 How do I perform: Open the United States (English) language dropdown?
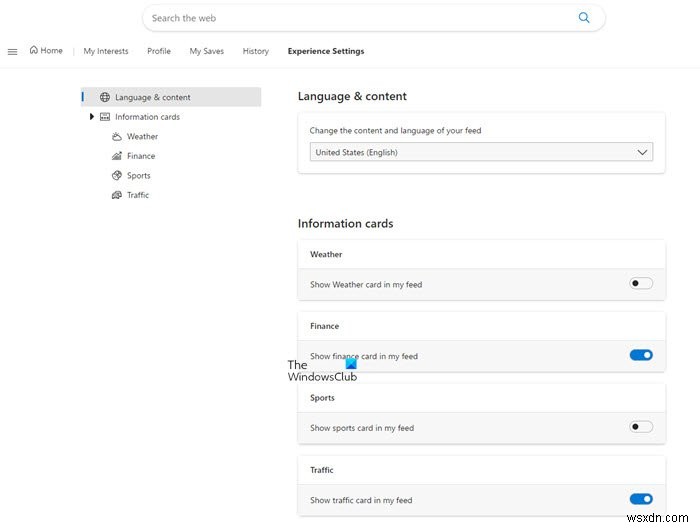coord(481,152)
